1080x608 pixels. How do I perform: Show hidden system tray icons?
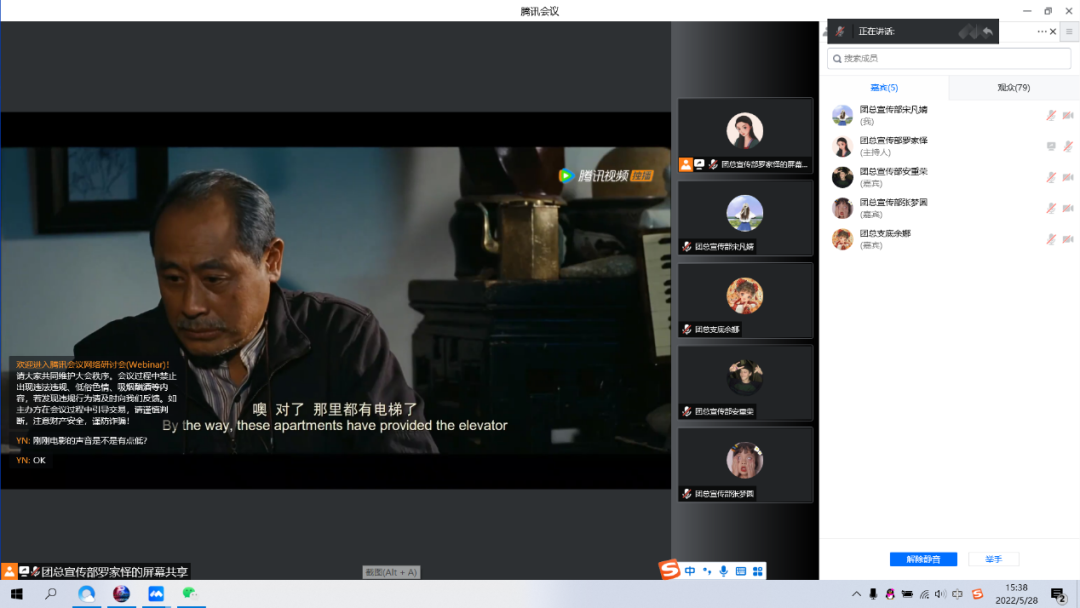(x=856, y=594)
